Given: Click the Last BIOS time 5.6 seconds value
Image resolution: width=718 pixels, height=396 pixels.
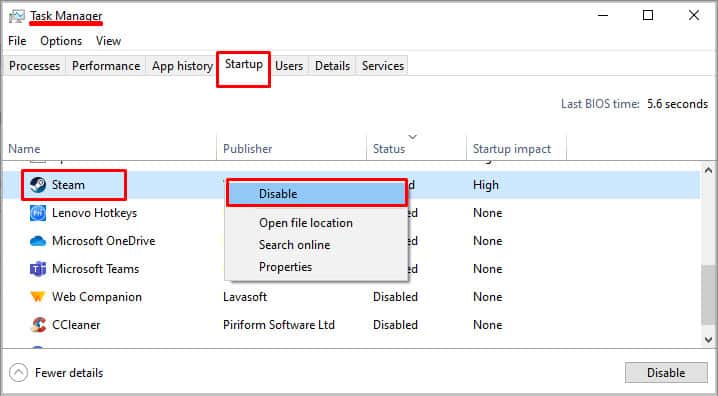Looking at the screenshot, I should tap(677, 104).
